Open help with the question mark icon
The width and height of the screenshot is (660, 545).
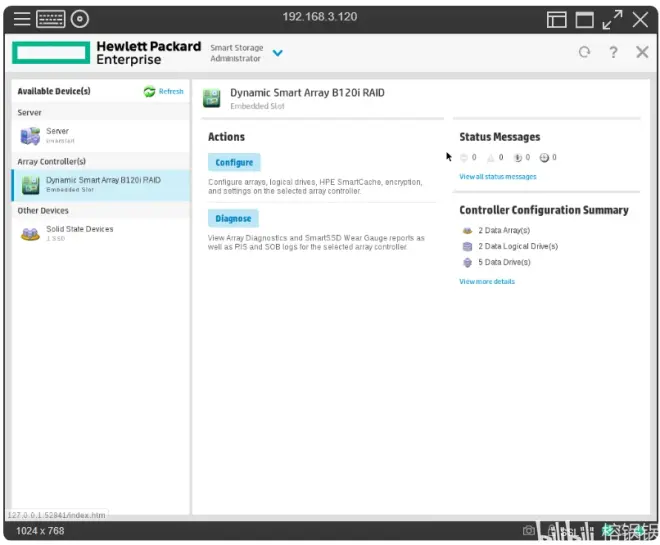click(x=613, y=52)
